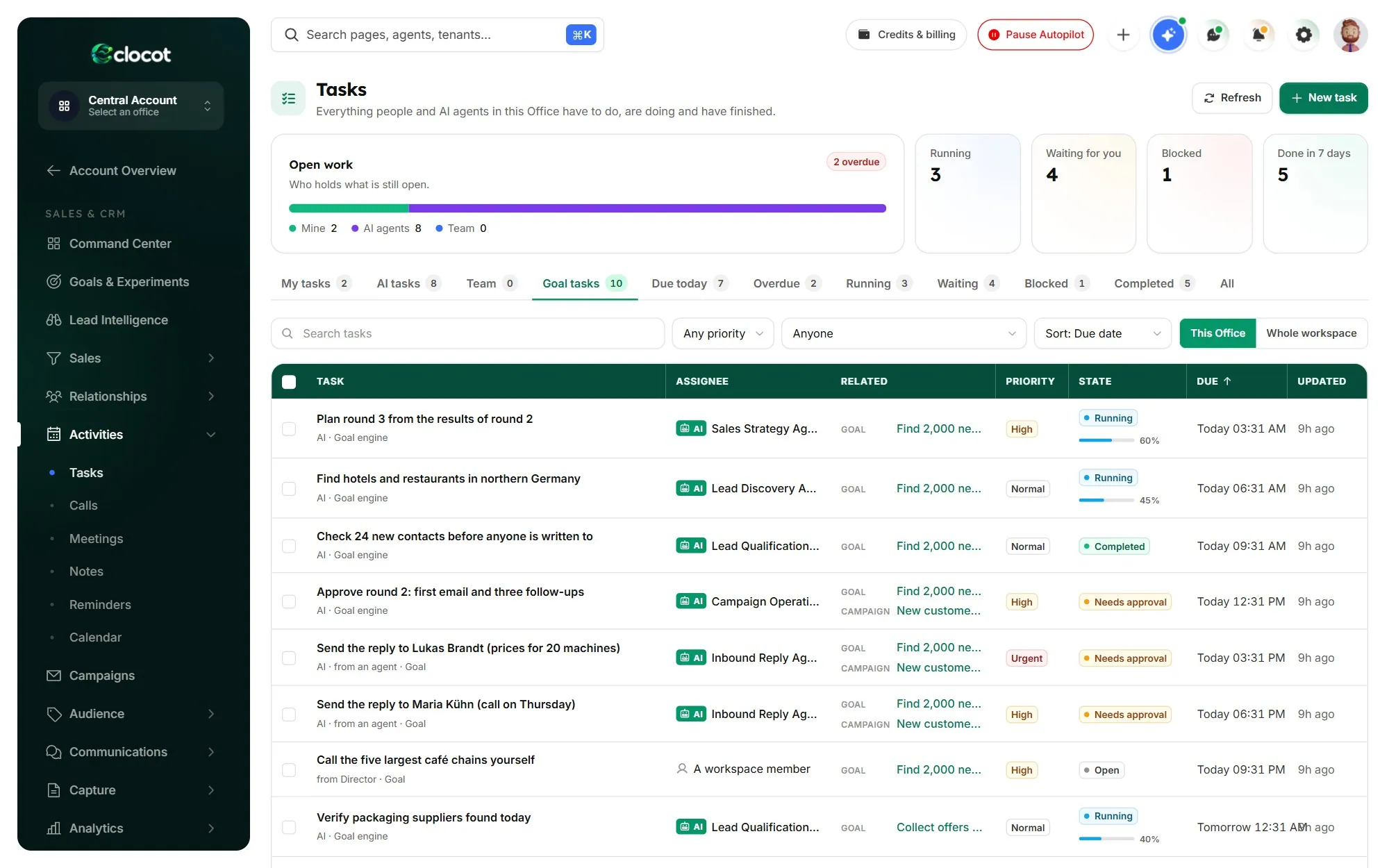Image resolution: width=1389 pixels, height=868 pixels.
Task: Click the Audience tag icon
Action: [53, 714]
